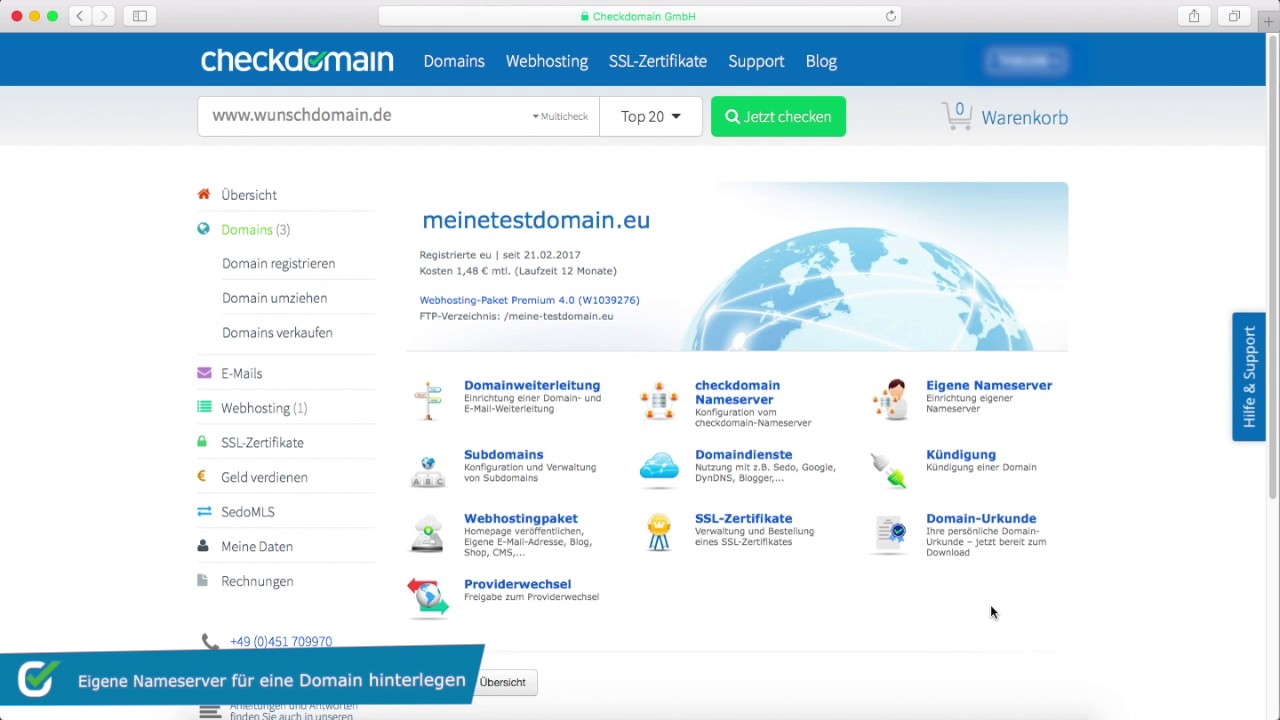
Task: Click the Domainweiterleitung signpost icon
Action: tap(428, 400)
